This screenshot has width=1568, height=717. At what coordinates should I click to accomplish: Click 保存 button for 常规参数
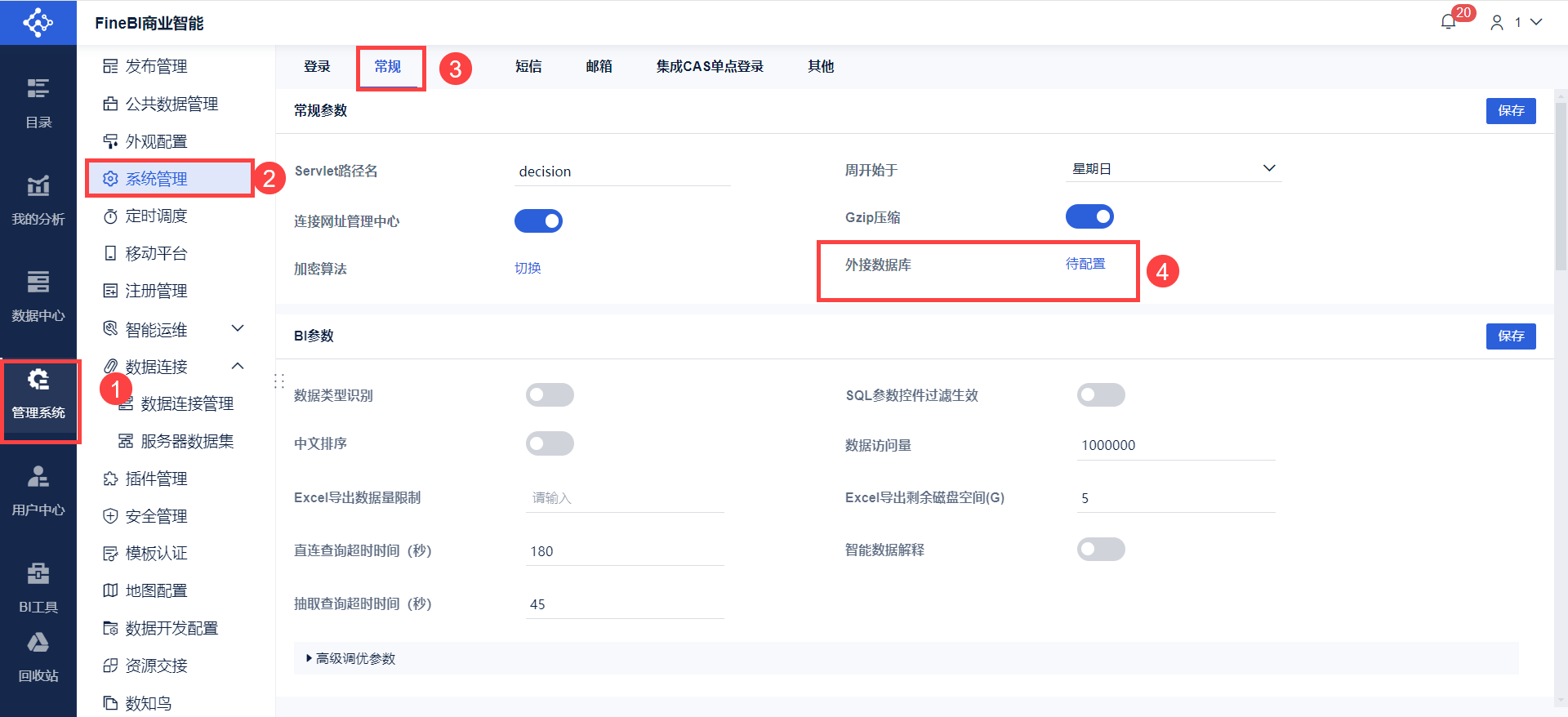1510,110
